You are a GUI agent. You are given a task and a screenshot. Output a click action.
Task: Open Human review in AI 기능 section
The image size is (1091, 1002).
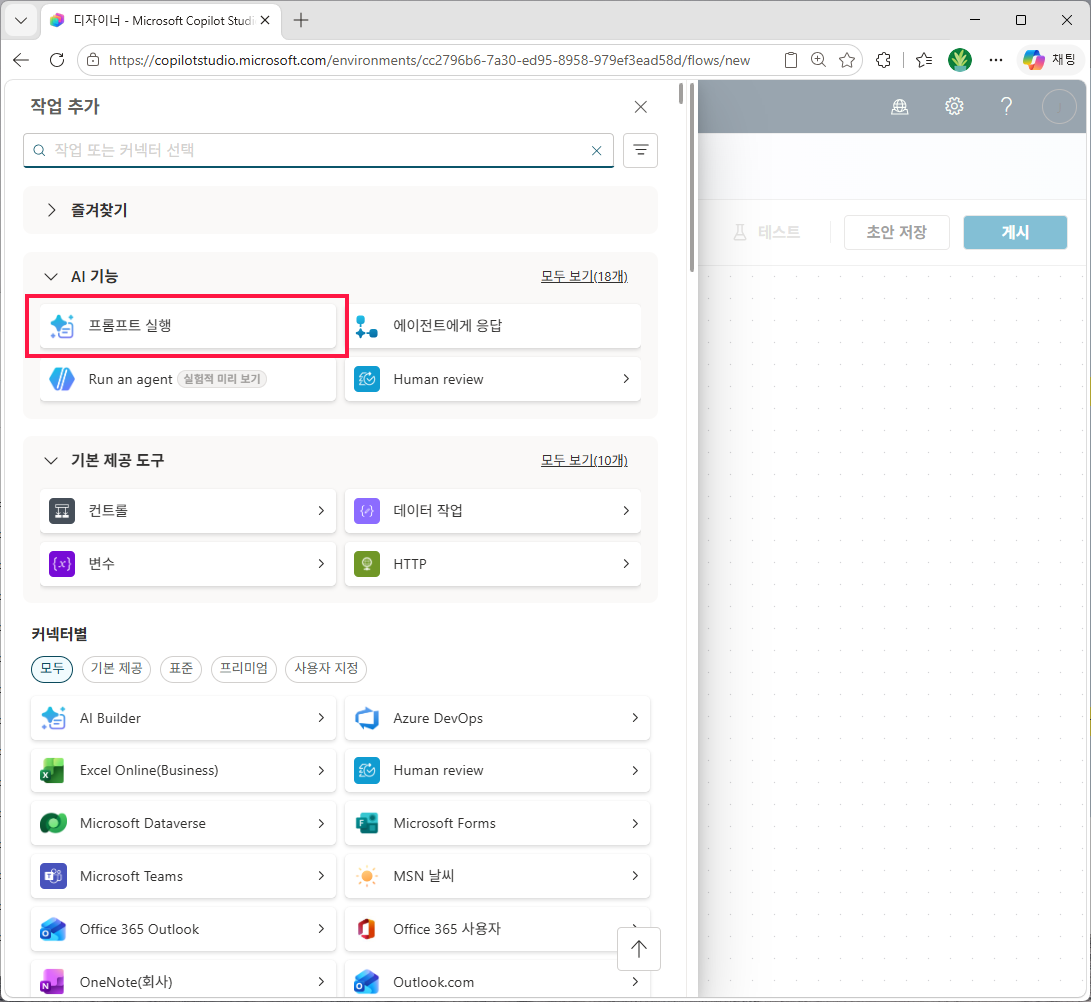[x=493, y=379]
